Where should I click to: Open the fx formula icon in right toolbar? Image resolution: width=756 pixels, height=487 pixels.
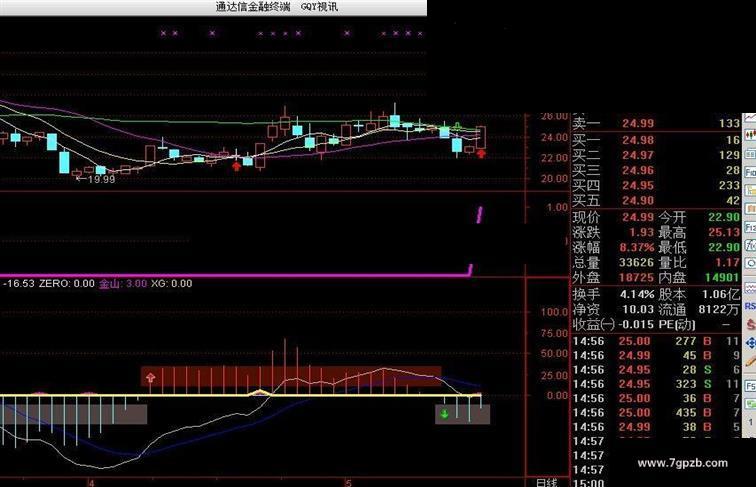[750, 245]
